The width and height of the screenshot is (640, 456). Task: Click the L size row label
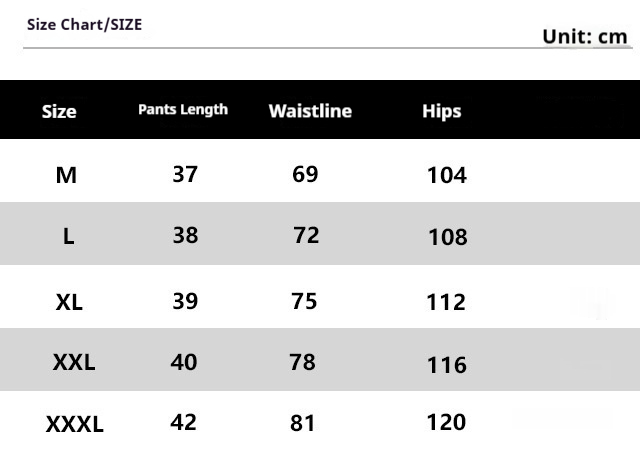(x=69, y=236)
